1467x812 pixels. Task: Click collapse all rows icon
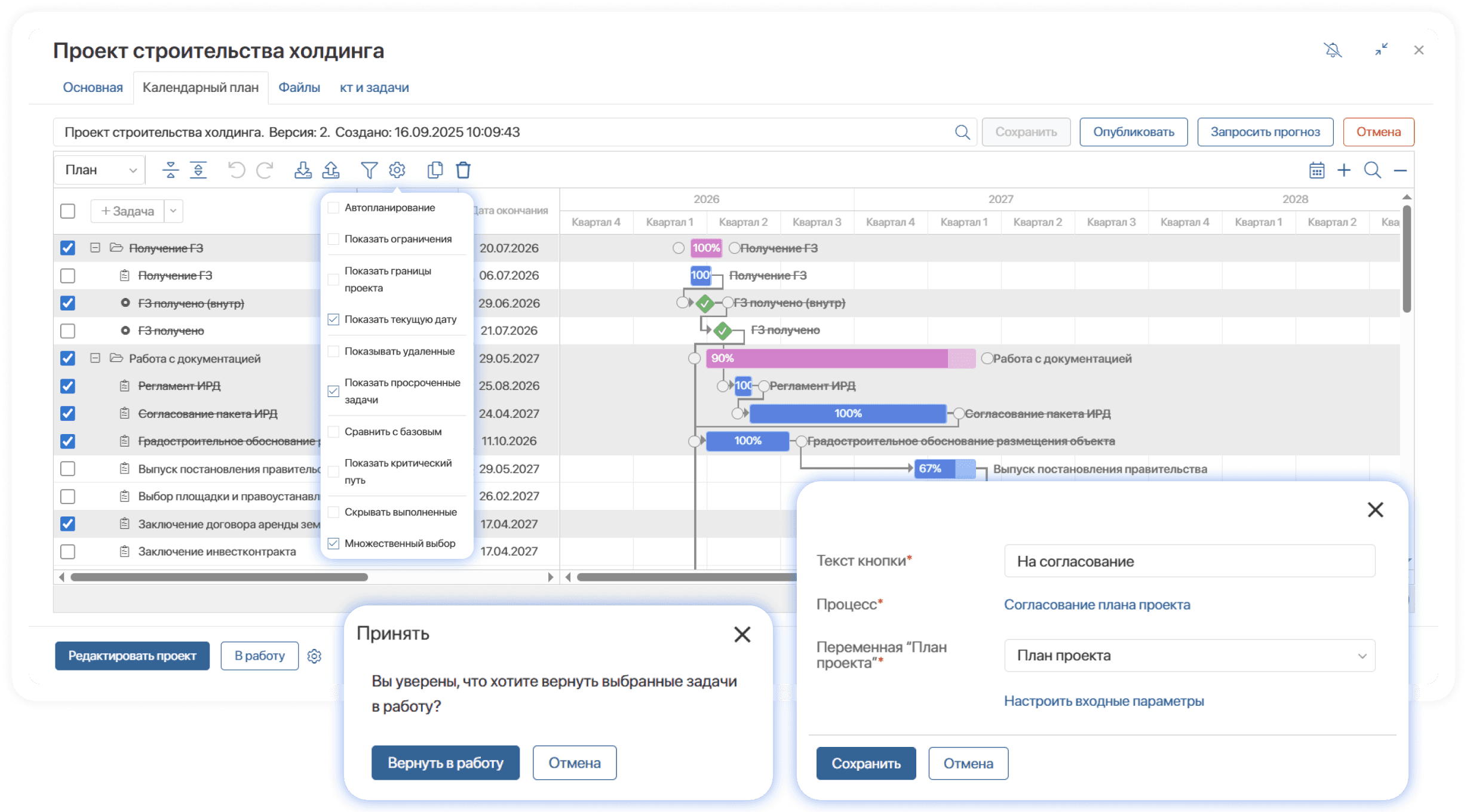point(170,170)
